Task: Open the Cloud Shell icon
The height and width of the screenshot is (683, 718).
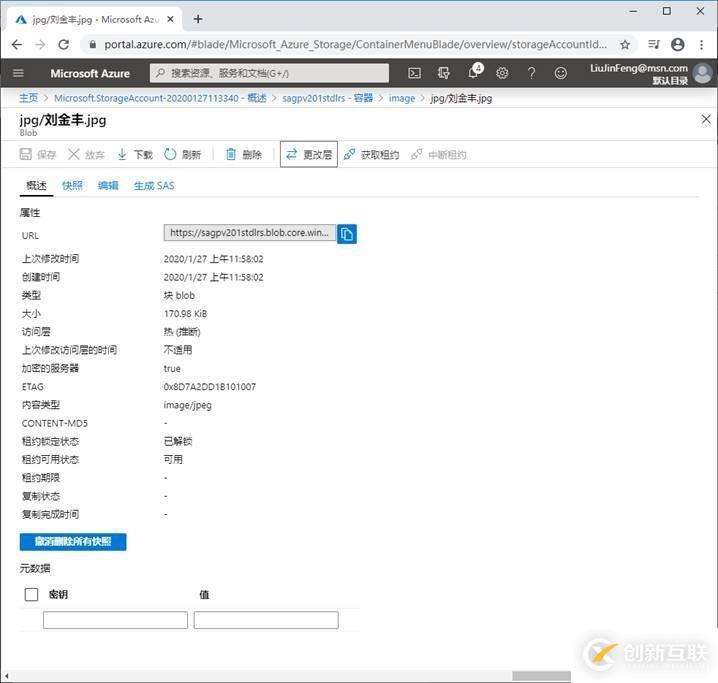Action: pyautogui.click(x=414, y=73)
